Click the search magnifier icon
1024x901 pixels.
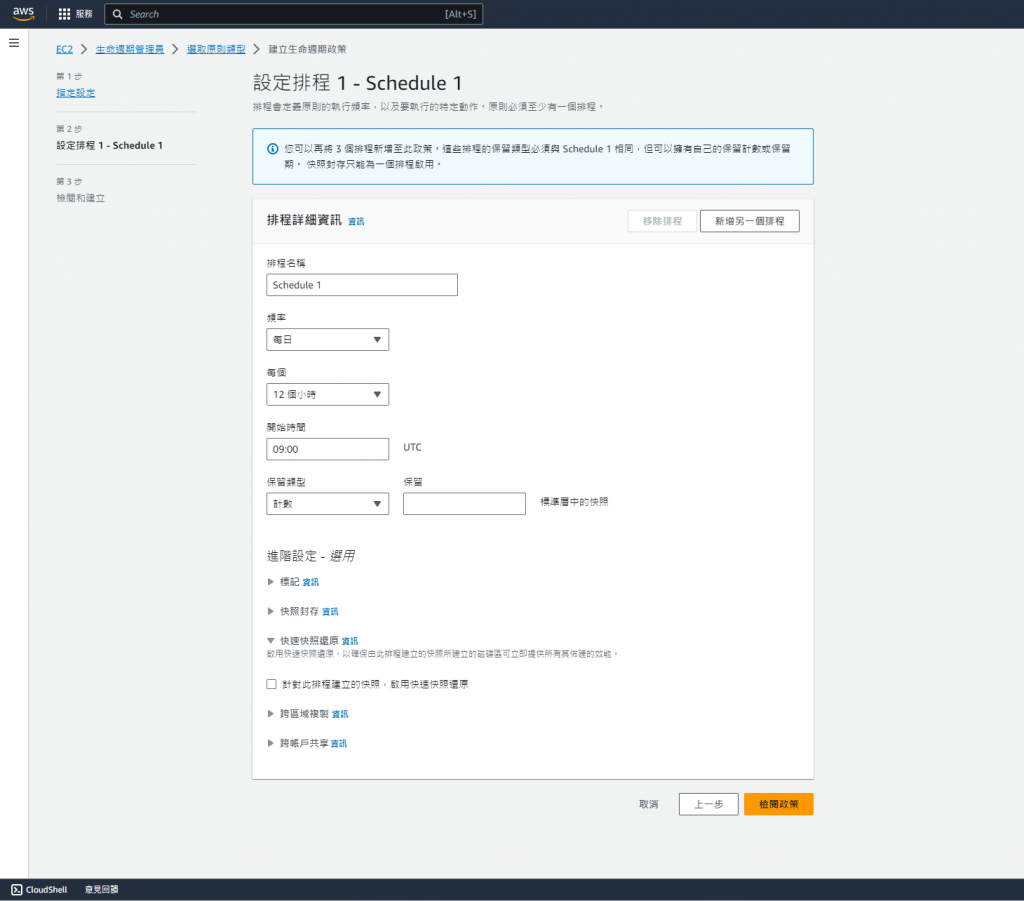point(118,14)
